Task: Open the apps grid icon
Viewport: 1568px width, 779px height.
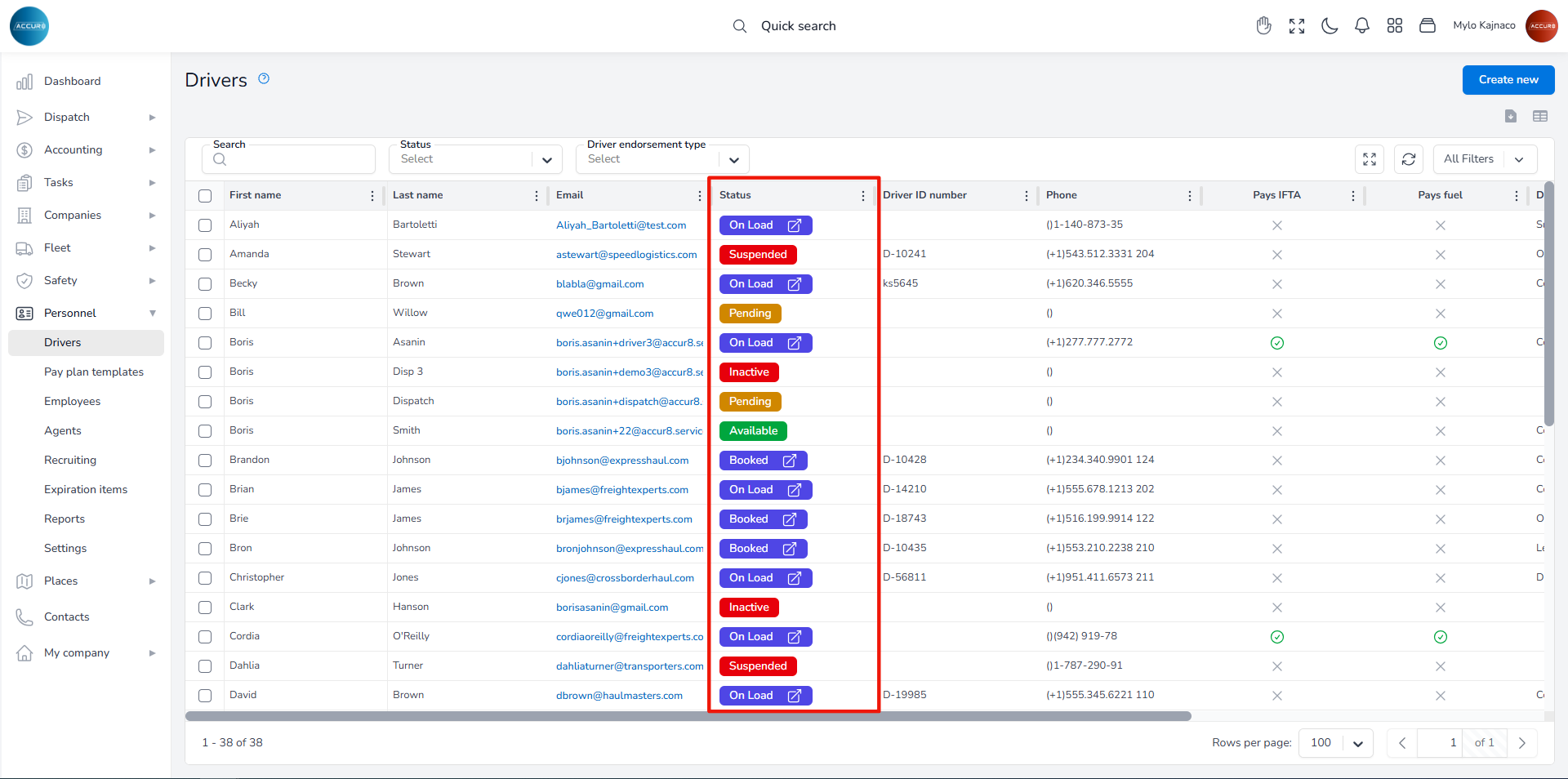Action: 1395,26
